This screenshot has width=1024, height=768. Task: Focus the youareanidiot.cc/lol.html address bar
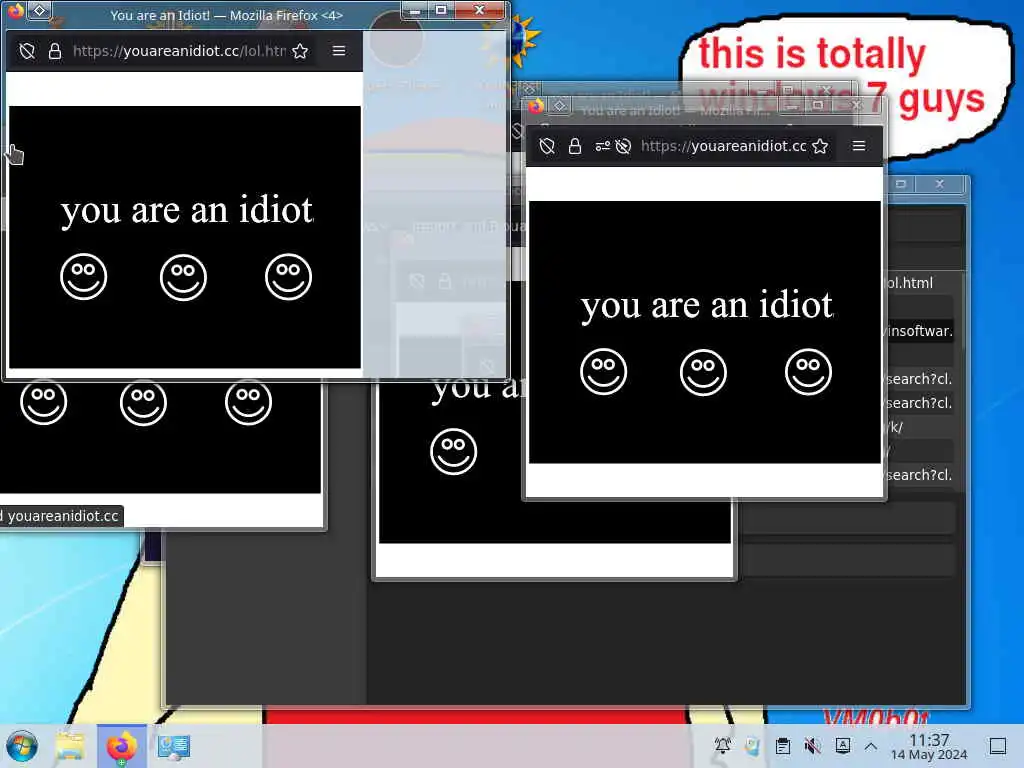coord(179,51)
